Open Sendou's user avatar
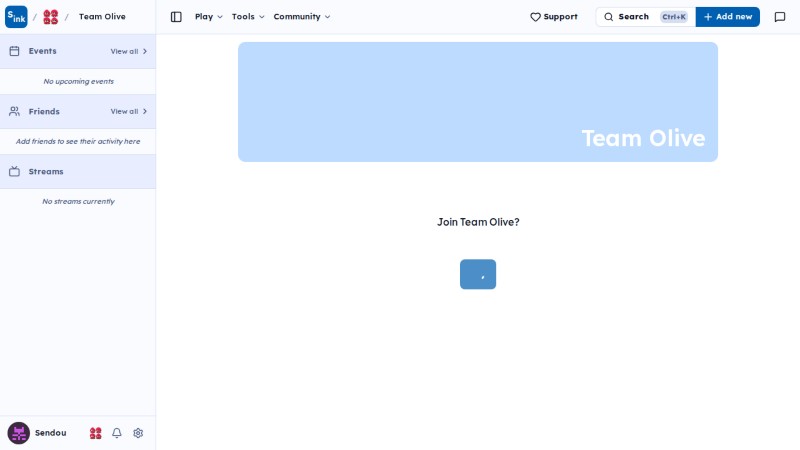The image size is (800, 450). [x=18, y=433]
